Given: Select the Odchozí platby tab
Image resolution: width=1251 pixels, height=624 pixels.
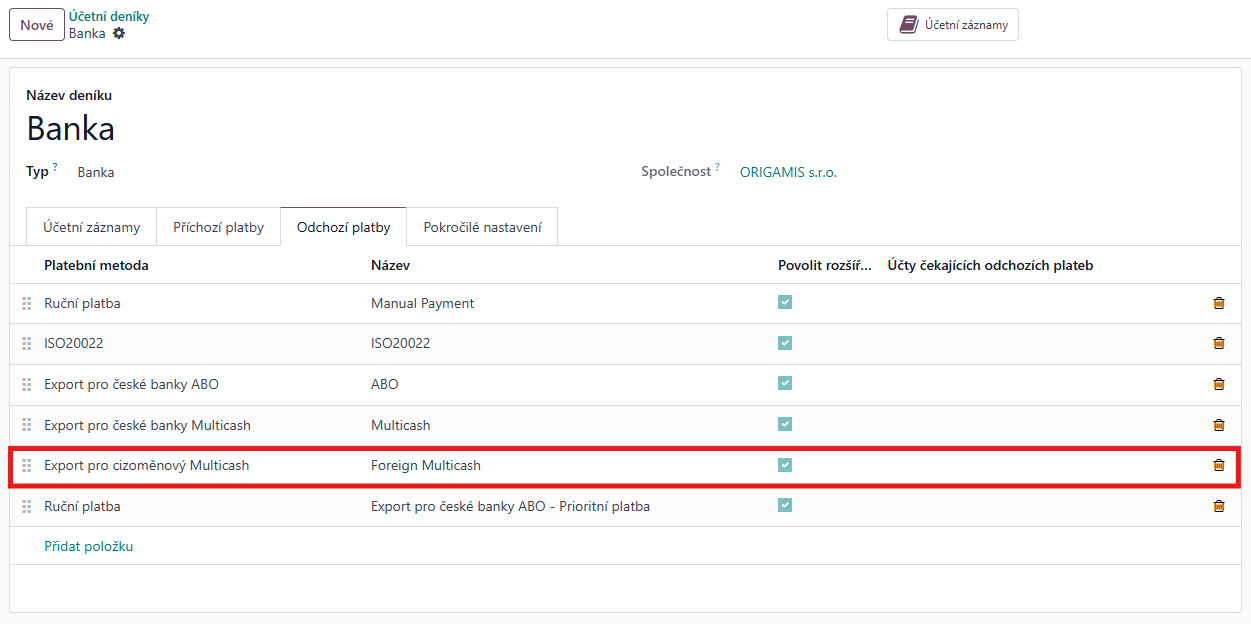Looking at the screenshot, I should point(344,227).
